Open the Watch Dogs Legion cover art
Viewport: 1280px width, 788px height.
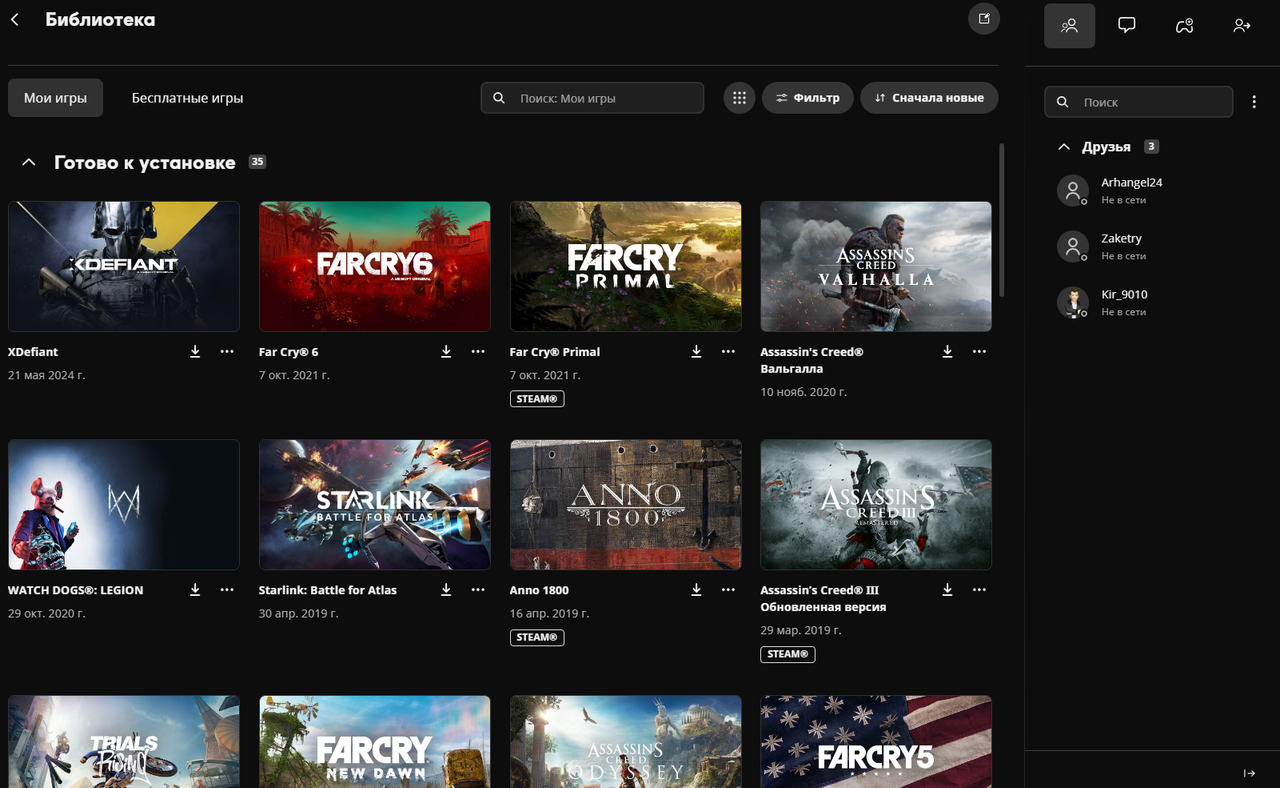tap(124, 504)
